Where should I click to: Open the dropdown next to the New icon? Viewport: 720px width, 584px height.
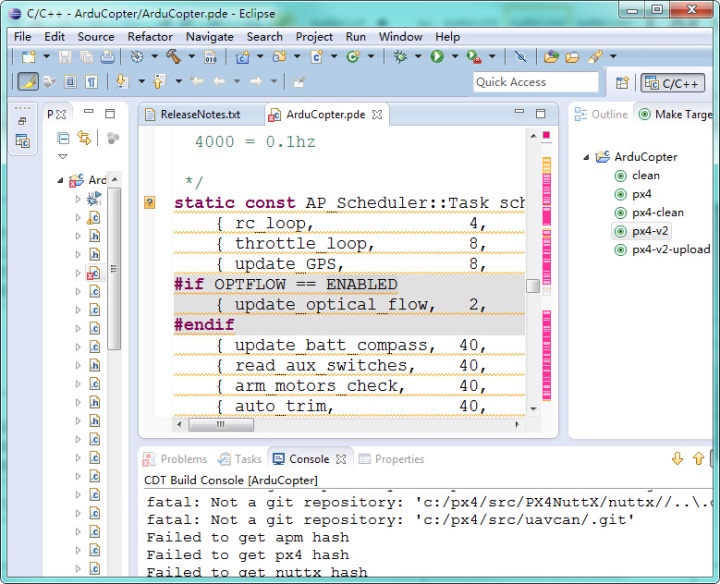click(x=47, y=56)
